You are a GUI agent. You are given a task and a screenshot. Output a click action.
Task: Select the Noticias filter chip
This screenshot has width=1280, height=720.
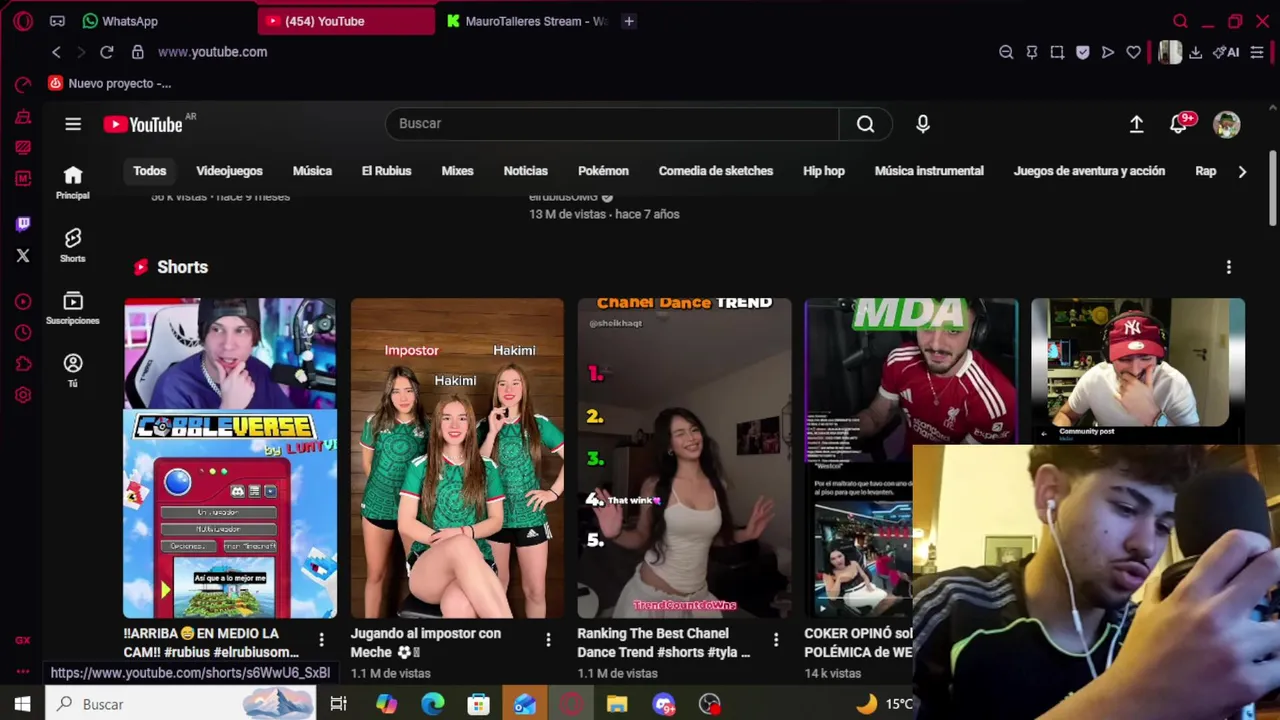pyautogui.click(x=525, y=171)
